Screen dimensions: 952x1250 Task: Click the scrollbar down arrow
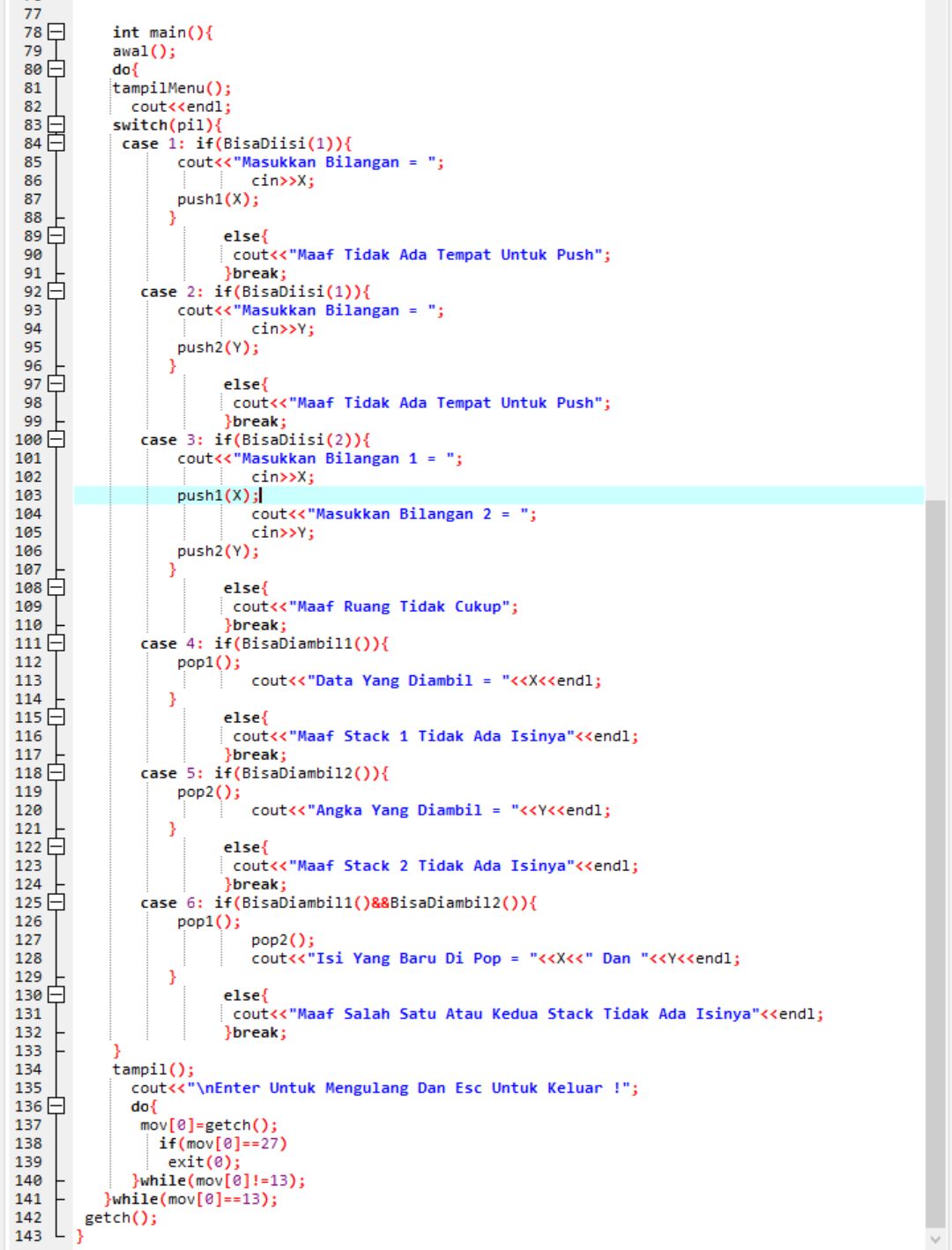[x=935, y=1239]
